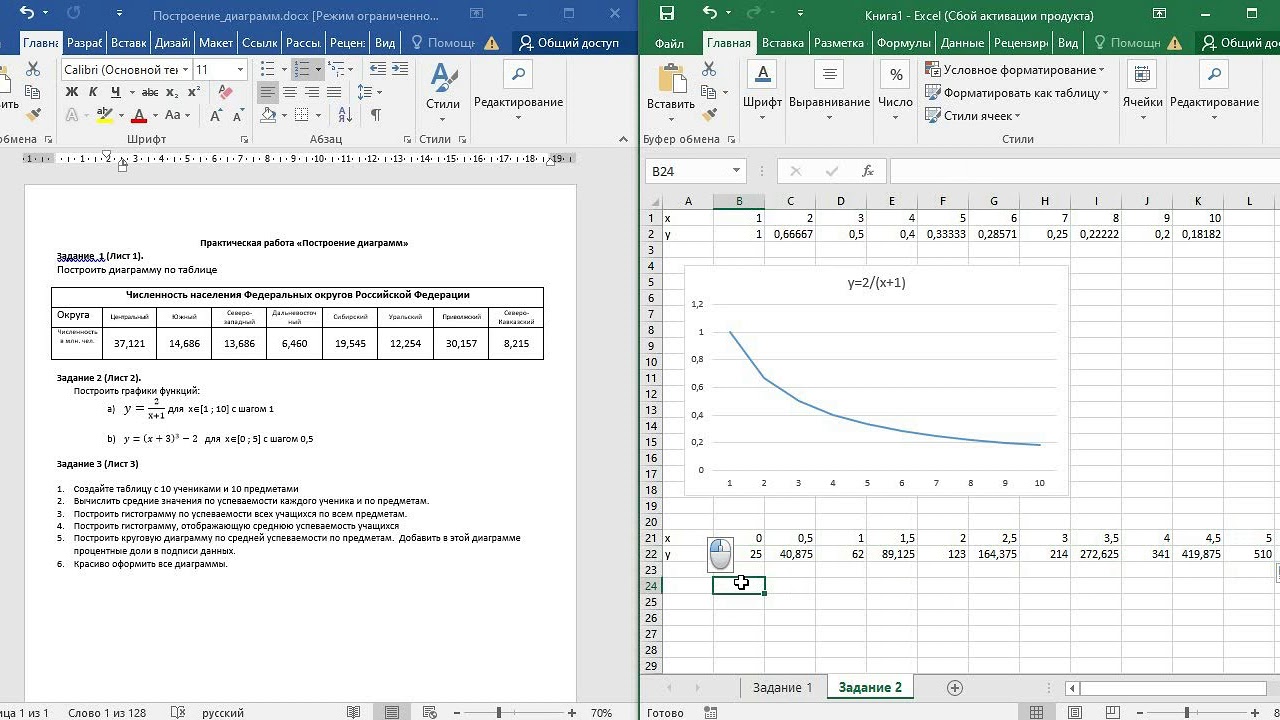This screenshot has width=1280, height=720.
Task: Toggle left text alignment in Word
Action: point(268,92)
